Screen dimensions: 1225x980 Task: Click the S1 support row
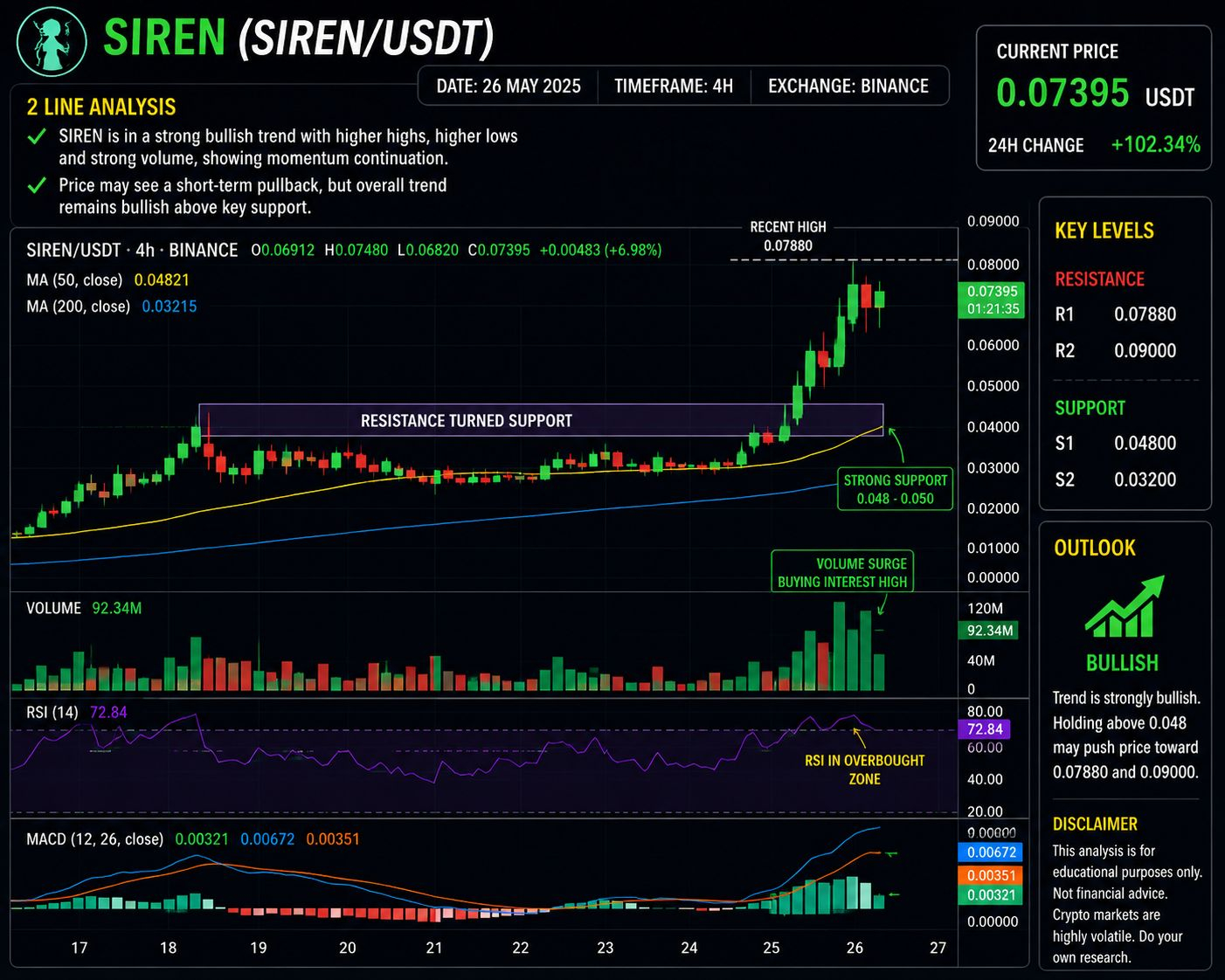pos(1116,443)
